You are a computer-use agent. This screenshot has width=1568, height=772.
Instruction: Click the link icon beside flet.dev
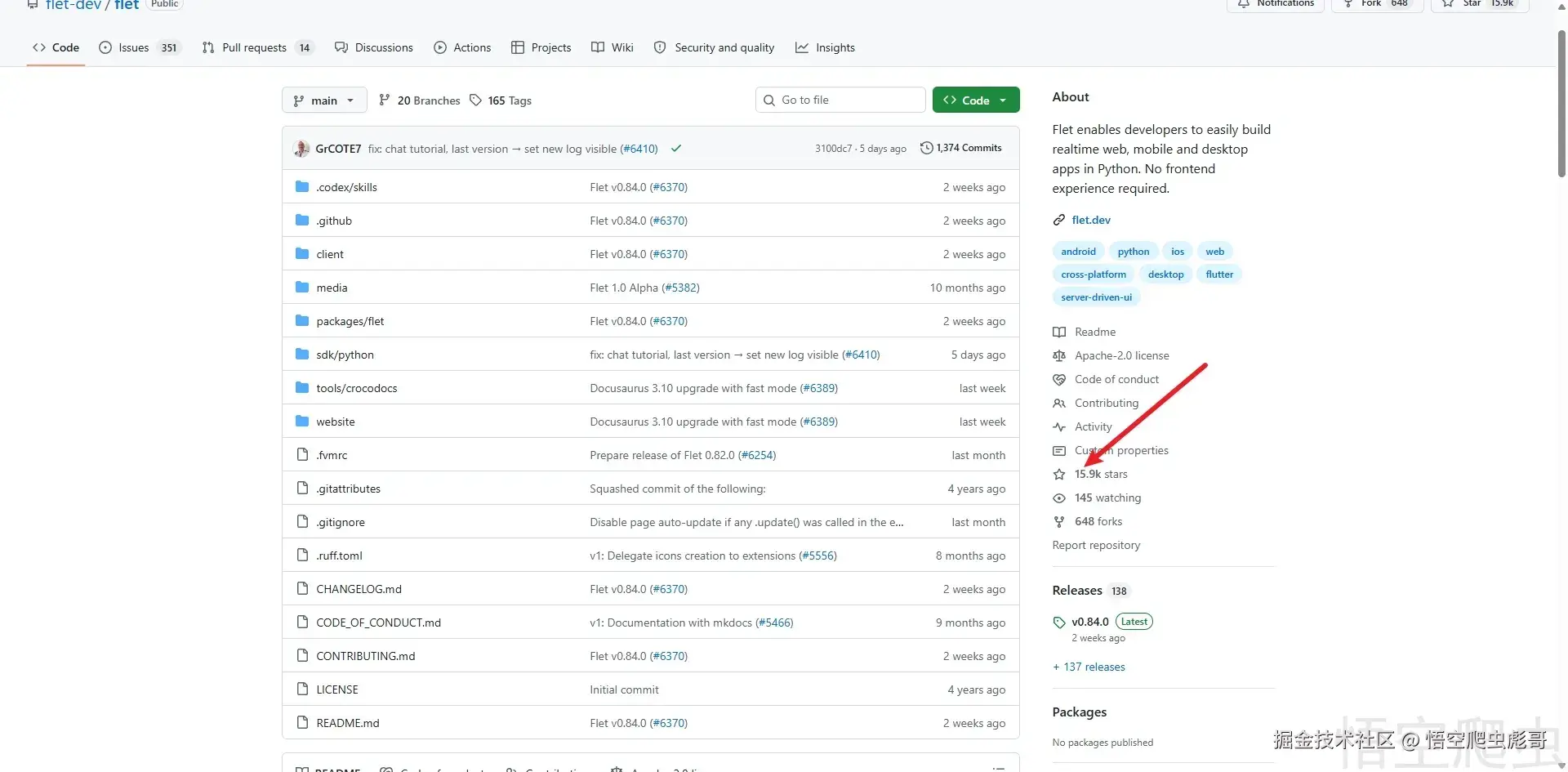pos(1059,220)
